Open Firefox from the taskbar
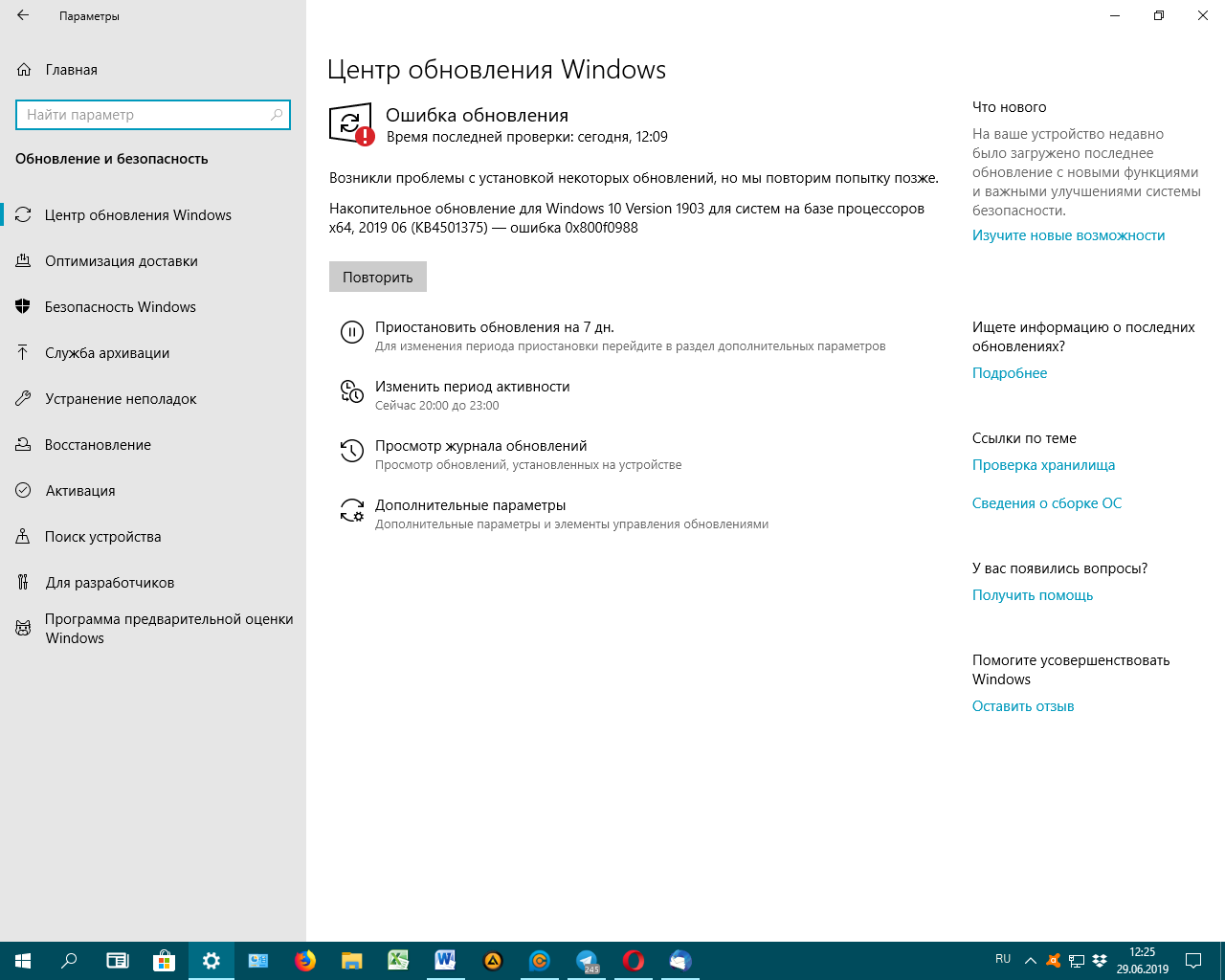This screenshot has width=1225, height=980. [305, 961]
